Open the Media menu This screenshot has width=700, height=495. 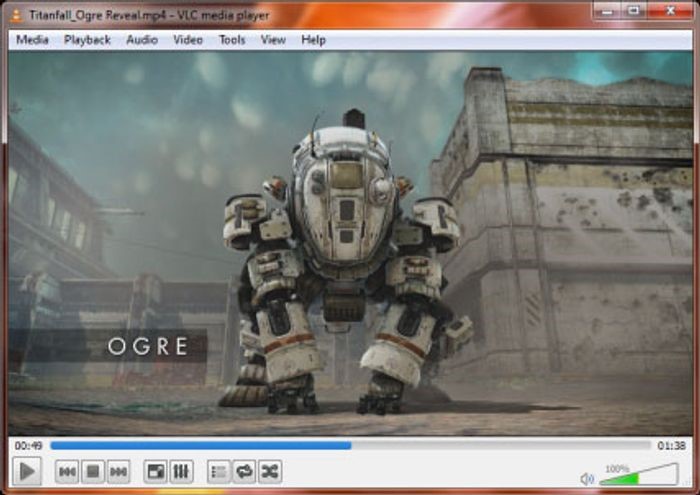32,40
